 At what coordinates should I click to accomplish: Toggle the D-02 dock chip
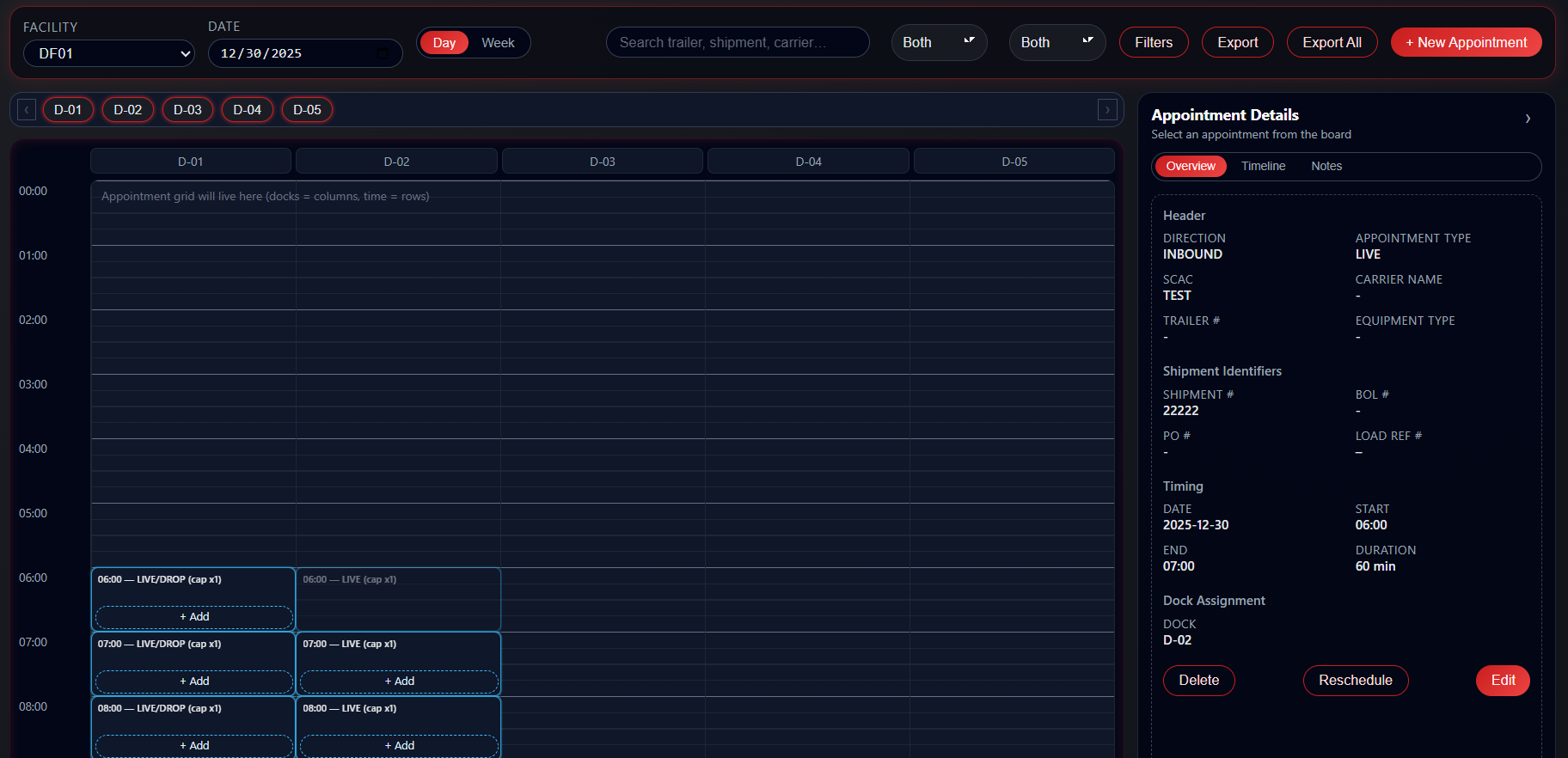click(x=128, y=110)
